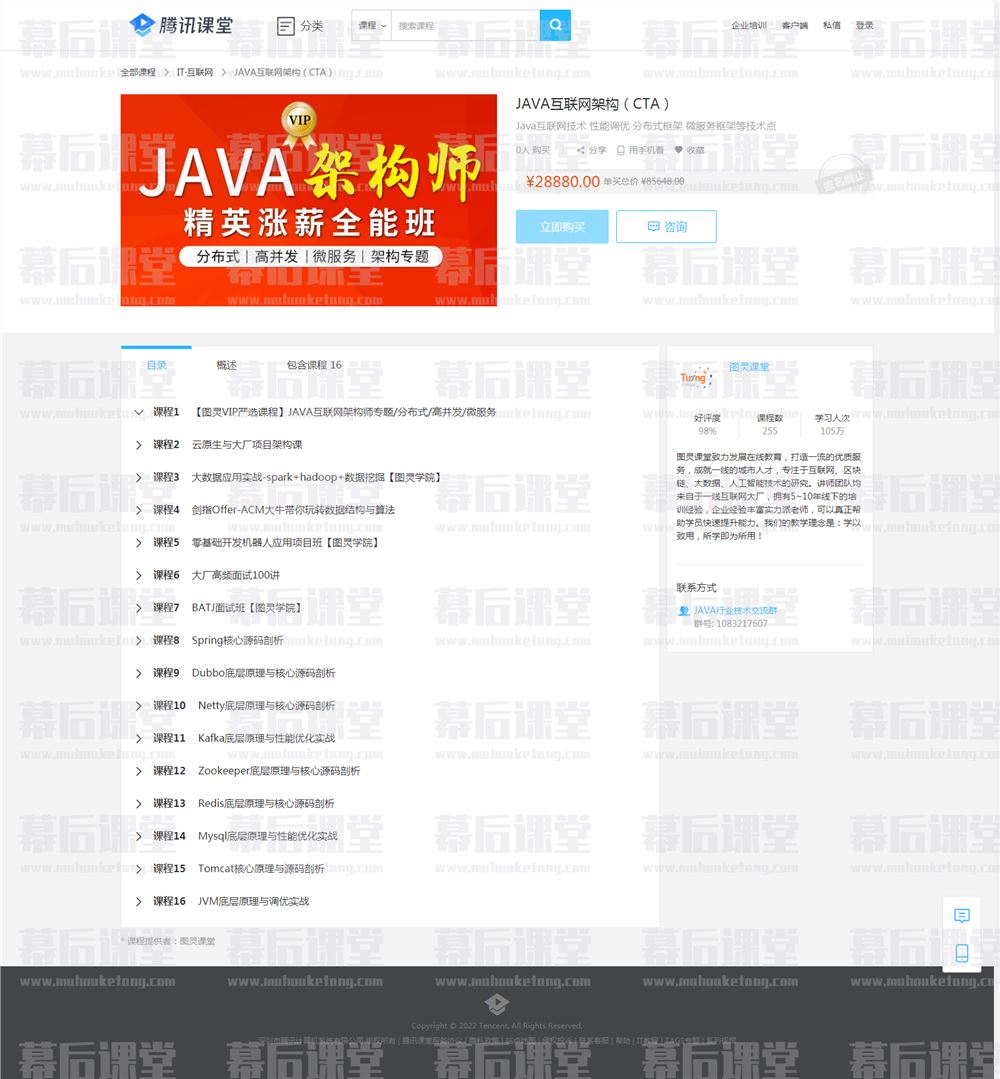Click the floating feedback chat icon
Screen dimensions: 1000x1079
[x=961, y=915]
